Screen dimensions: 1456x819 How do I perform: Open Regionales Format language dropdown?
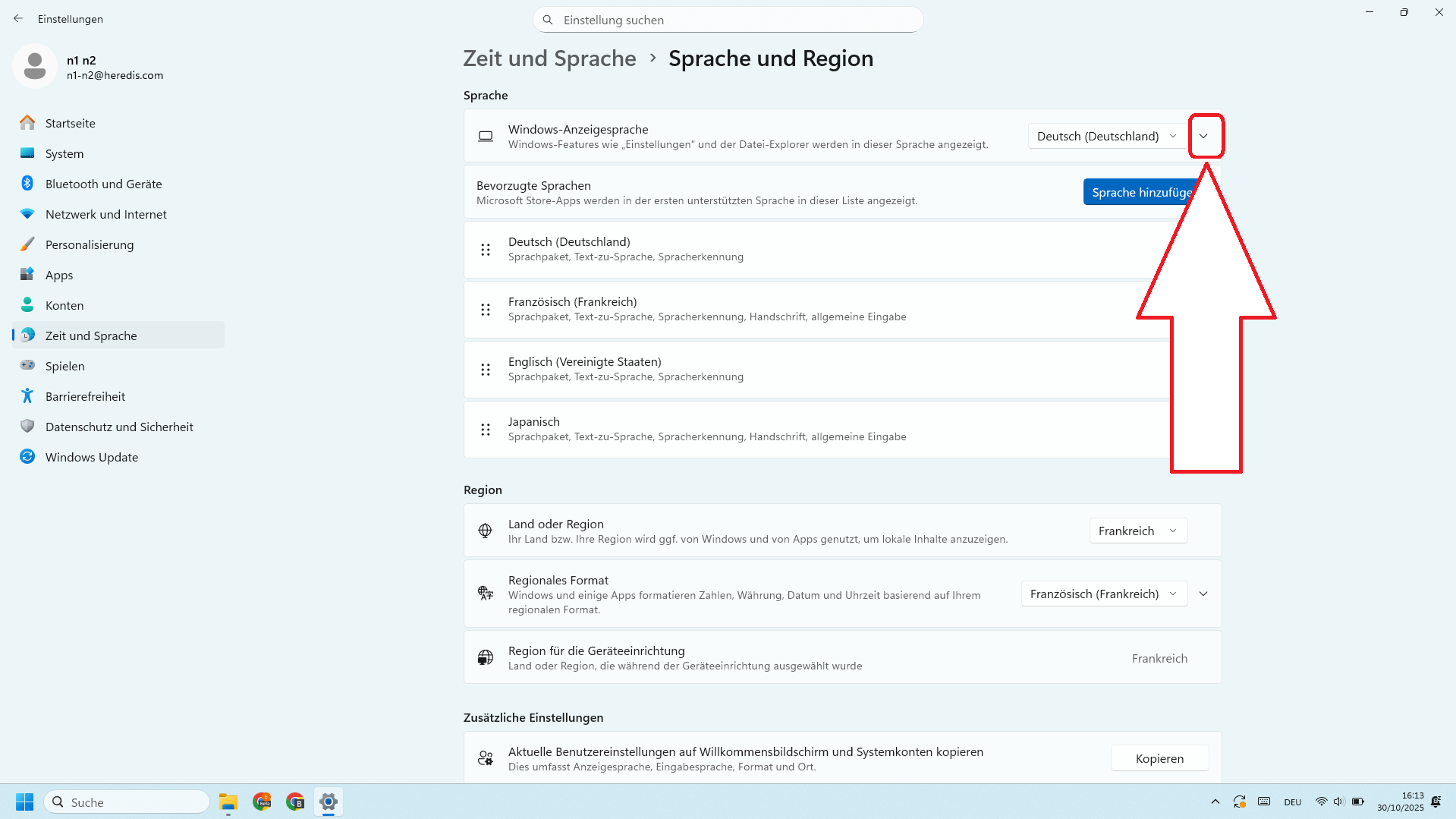click(1103, 594)
